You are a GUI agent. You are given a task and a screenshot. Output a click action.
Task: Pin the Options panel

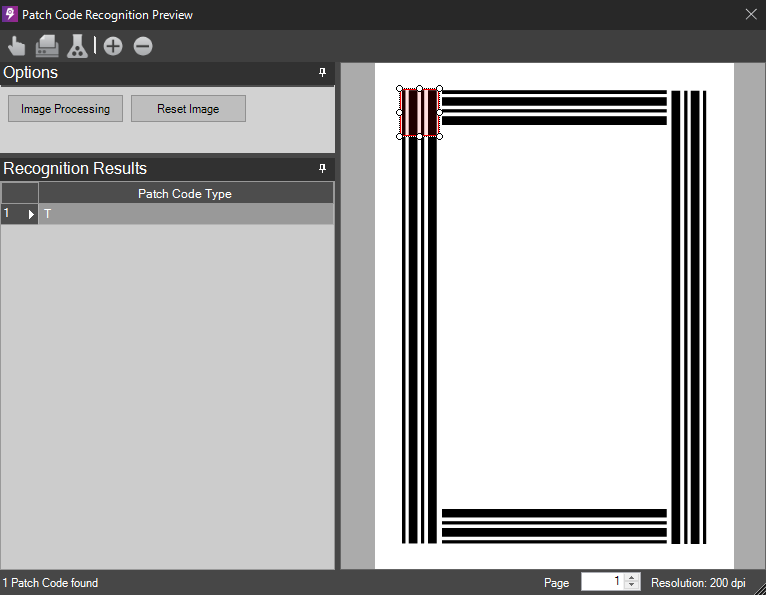click(322, 72)
